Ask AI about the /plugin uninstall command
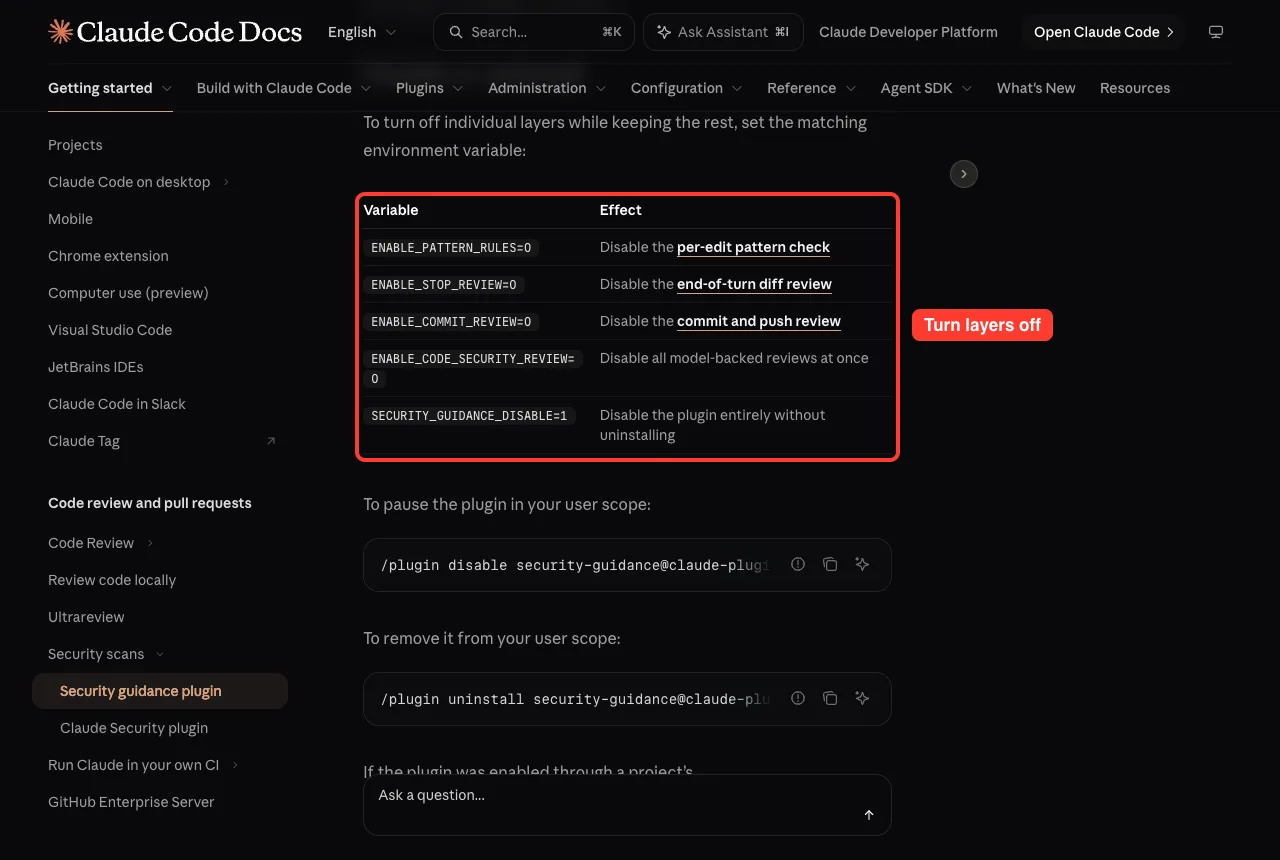1280x860 pixels. click(x=862, y=698)
